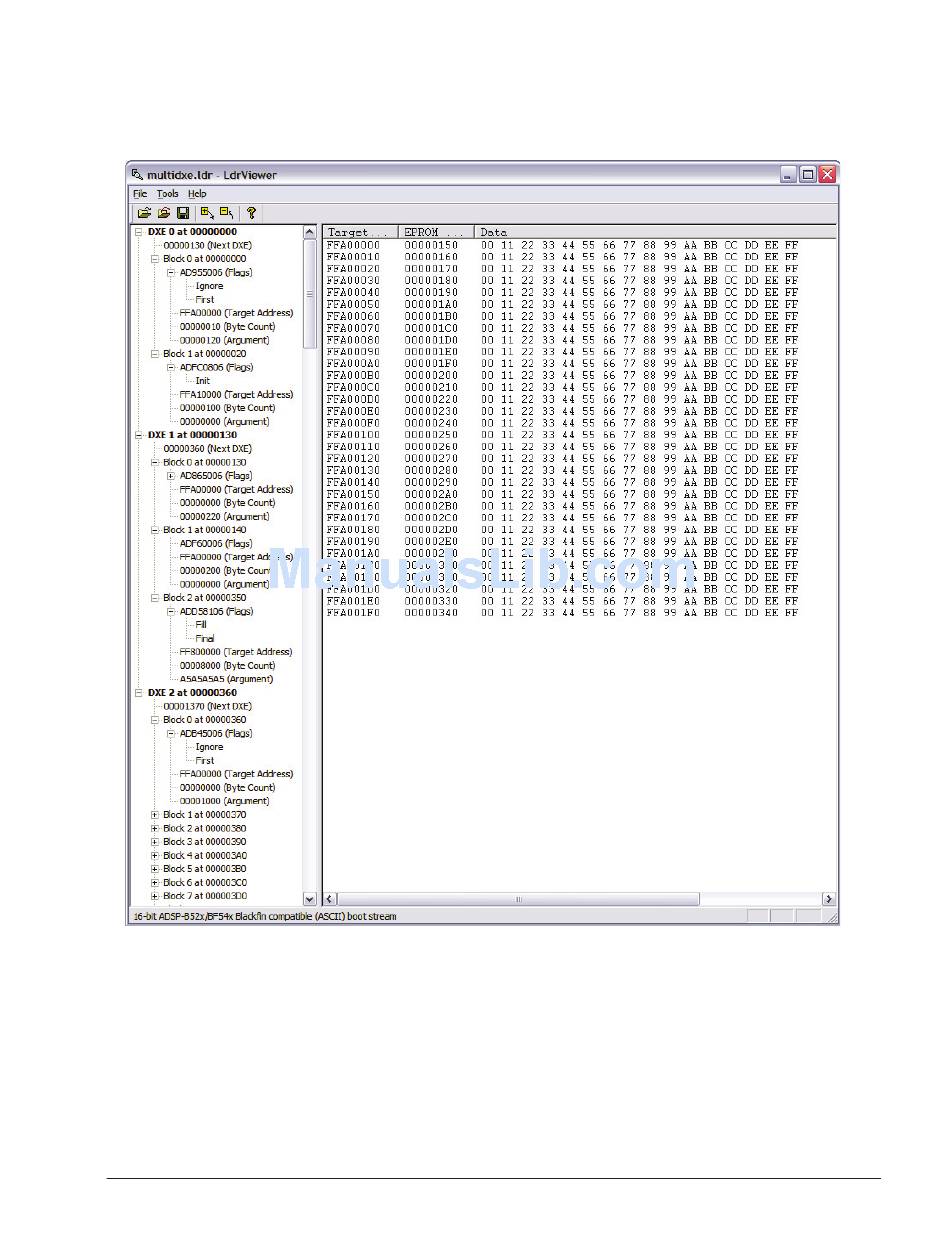Image resolution: width=950 pixels, height=1246 pixels.
Task: Collapse the AD955006 (Flags) node
Action: click(171, 272)
